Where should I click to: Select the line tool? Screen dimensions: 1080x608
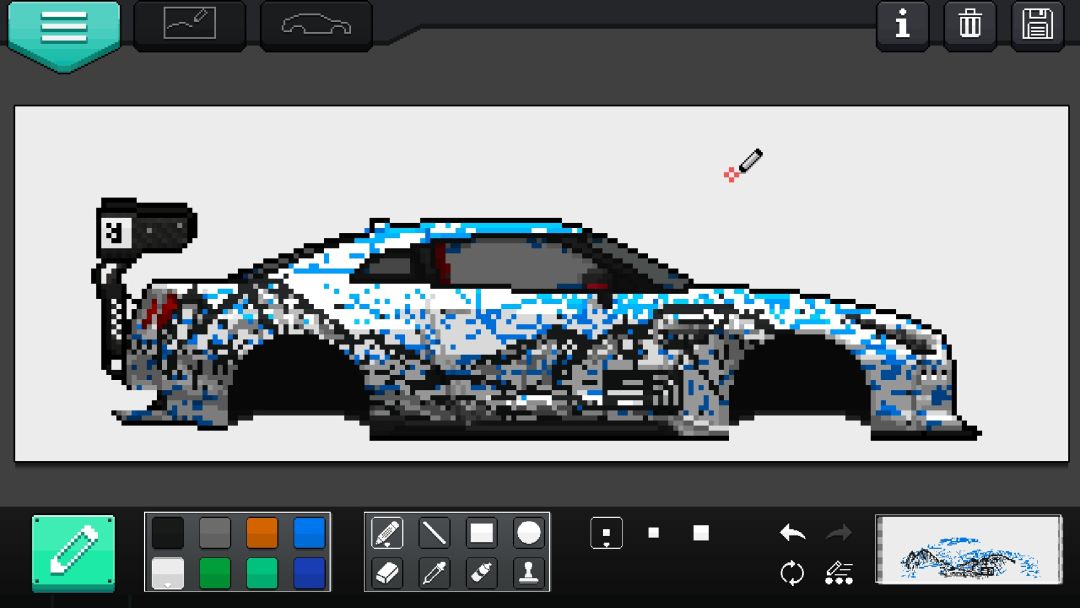[435, 533]
